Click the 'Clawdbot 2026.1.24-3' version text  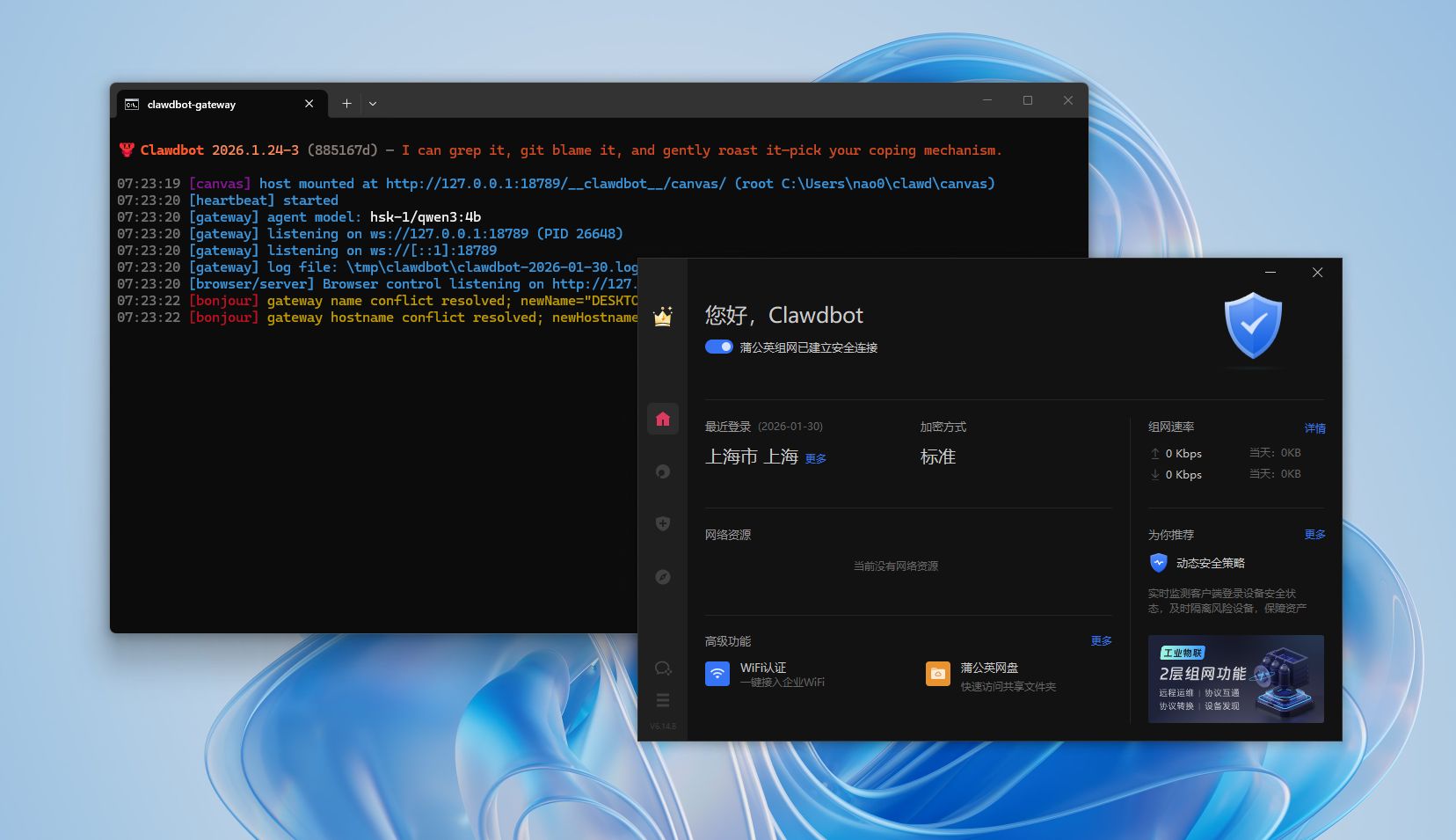coord(220,150)
